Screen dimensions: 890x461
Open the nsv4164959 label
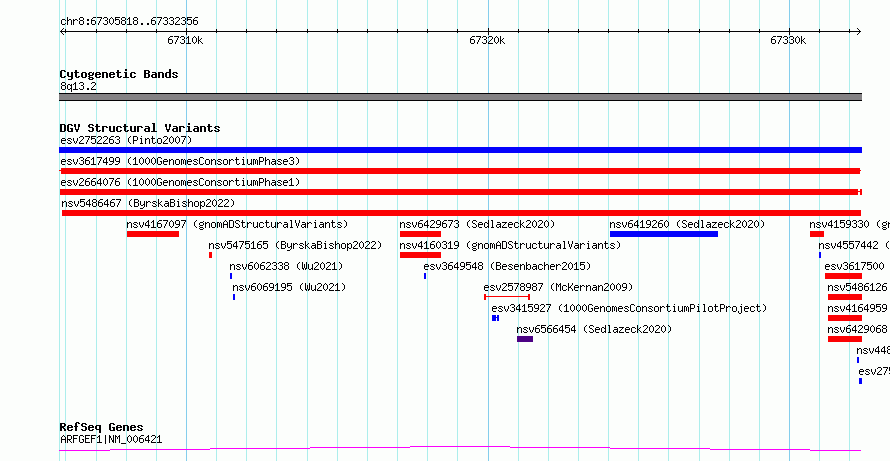[857, 308]
